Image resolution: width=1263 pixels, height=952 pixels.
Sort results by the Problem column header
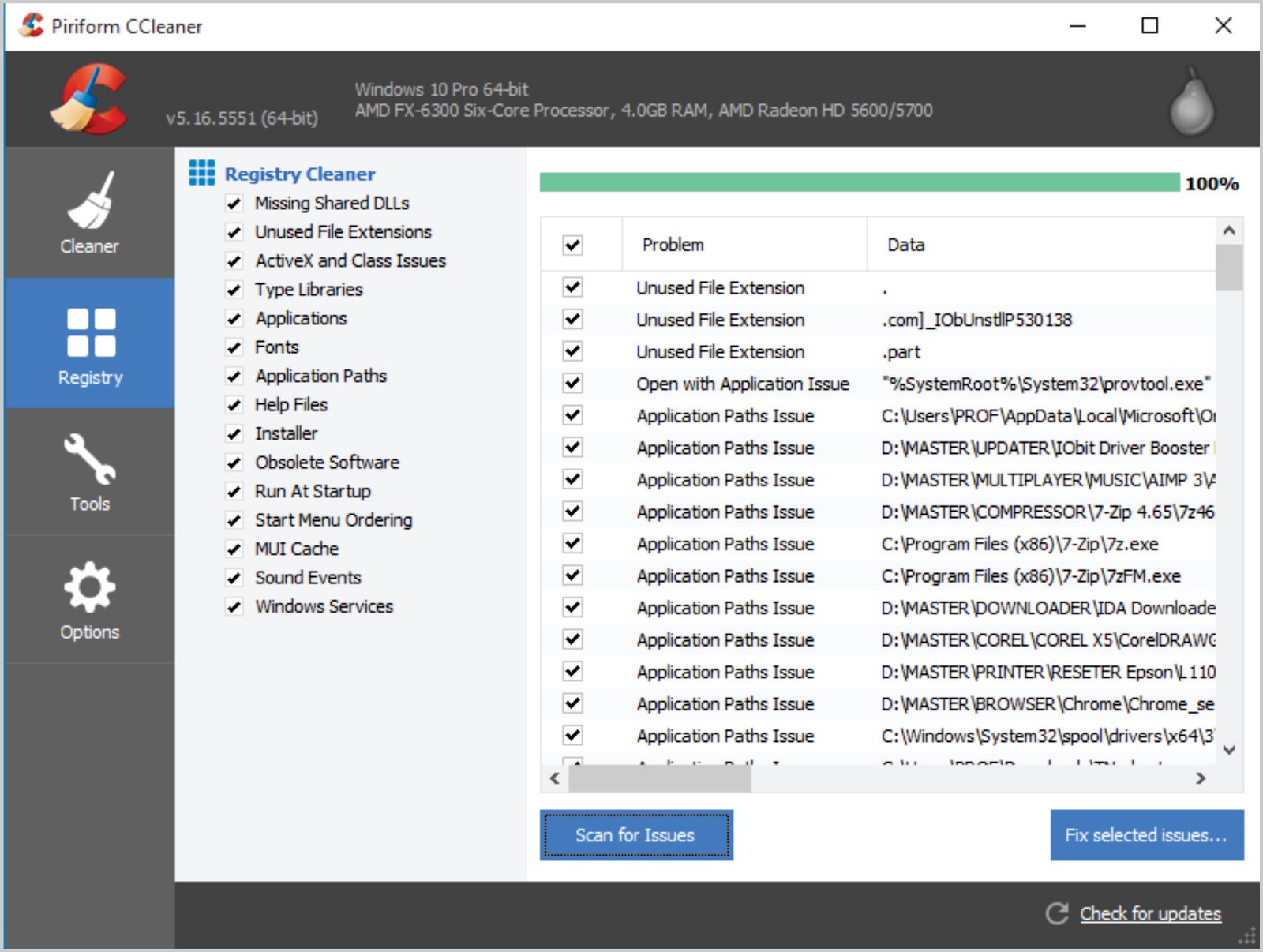coord(673,245)
